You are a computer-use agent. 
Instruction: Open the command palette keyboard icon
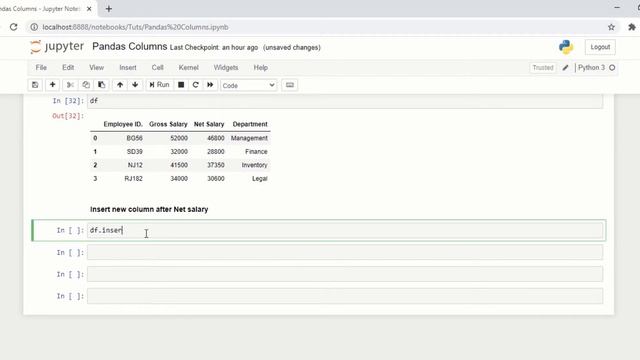pyautogui.click(x=289, y=85)
